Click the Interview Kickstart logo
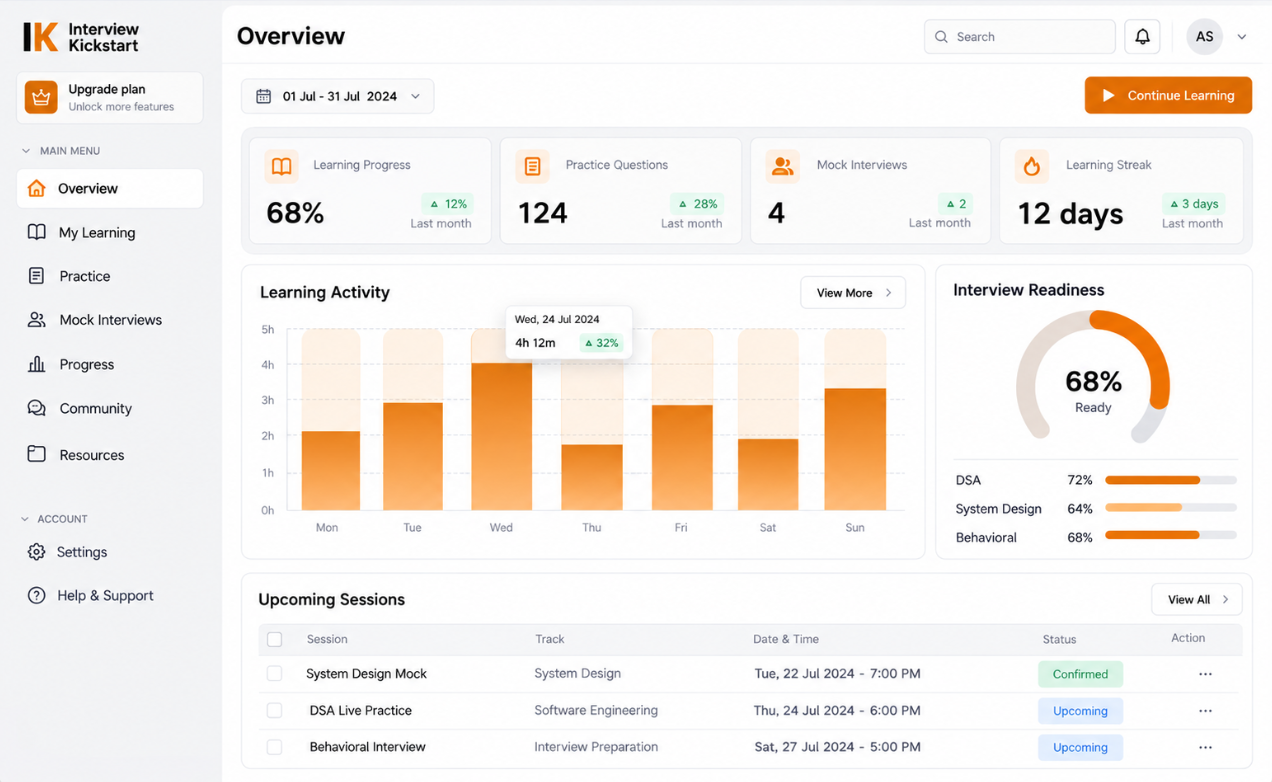 click(x=81, y=37)
